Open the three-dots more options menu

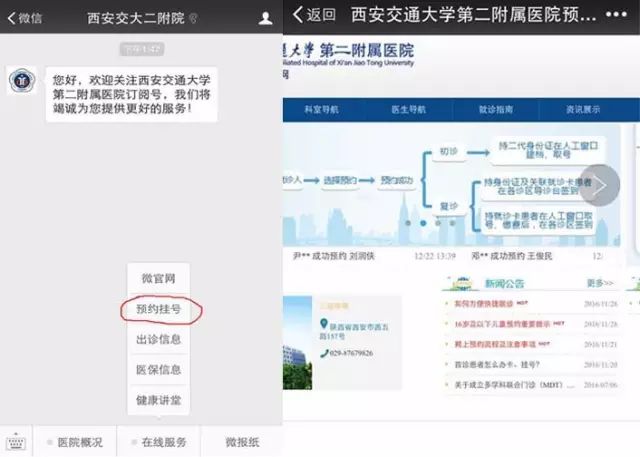tap(616, 15)
